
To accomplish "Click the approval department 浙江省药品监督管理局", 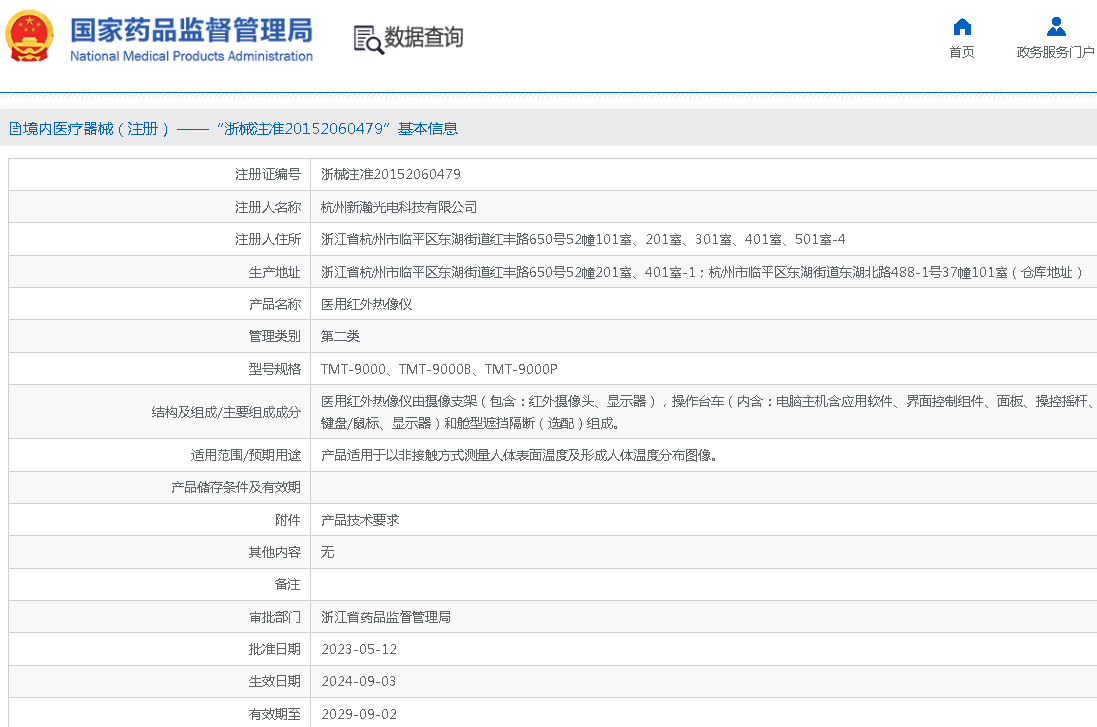I will [386, 617].
